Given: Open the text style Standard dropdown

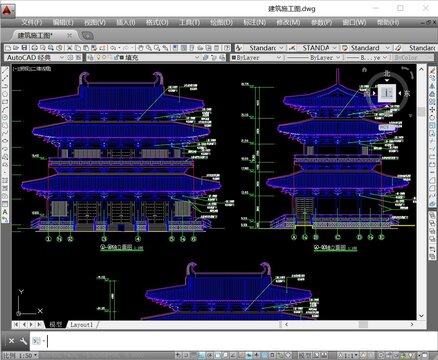Looking at the screenshot, I should click(x=281, y=48).
